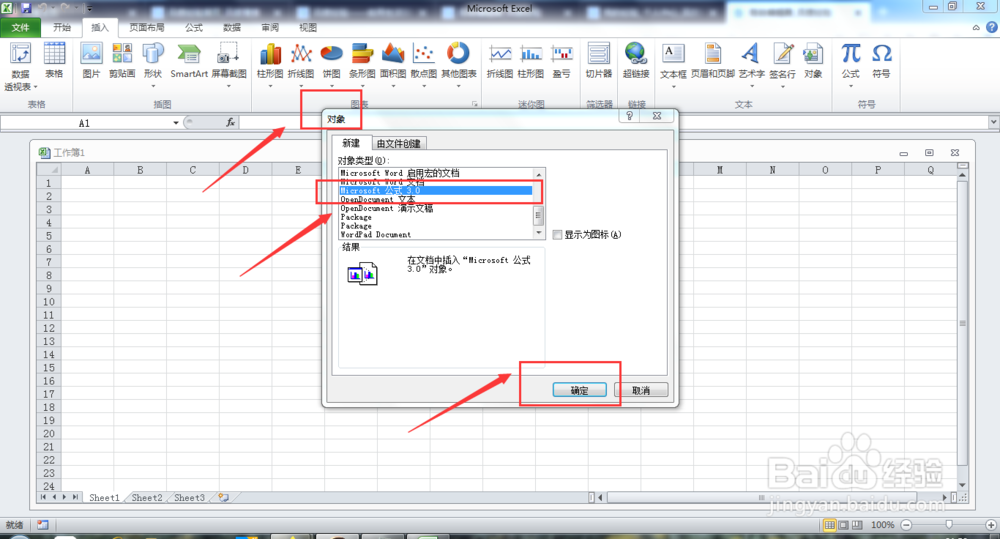Screen dimensions: 1000x539
Task: Switch to Page Layout view in status bar
Action: click(x=843, y=525)
